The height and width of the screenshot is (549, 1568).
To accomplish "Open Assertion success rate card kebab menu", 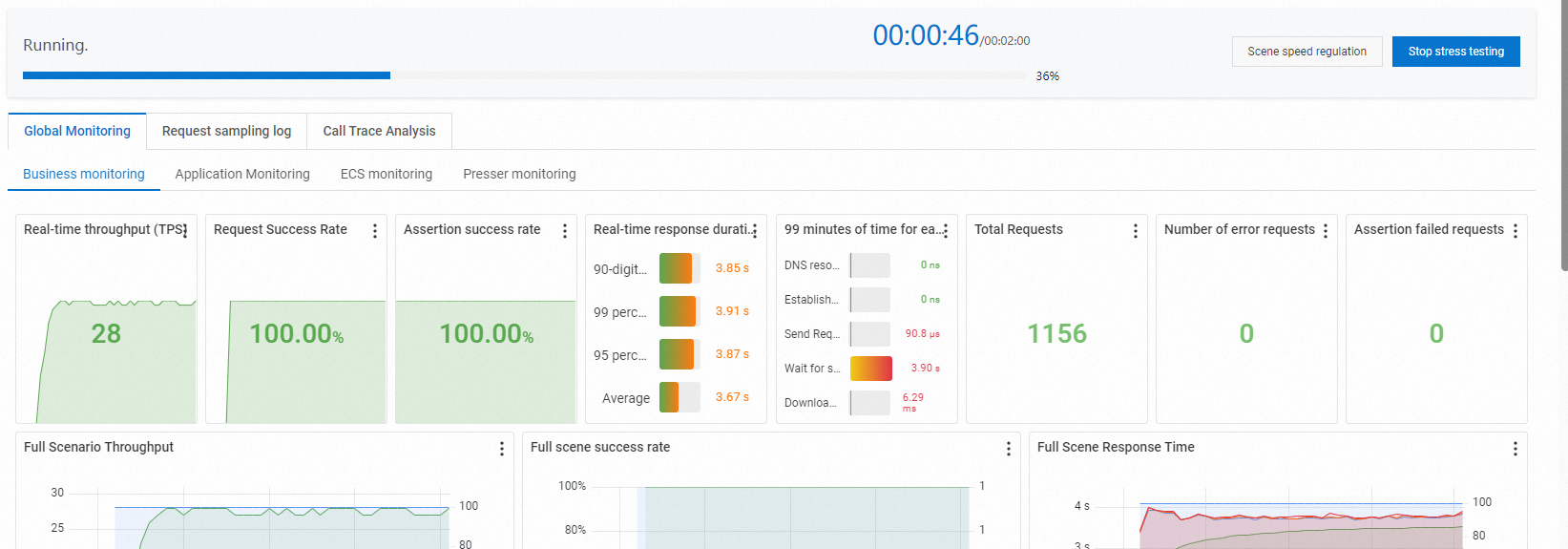I will (565, 231).
